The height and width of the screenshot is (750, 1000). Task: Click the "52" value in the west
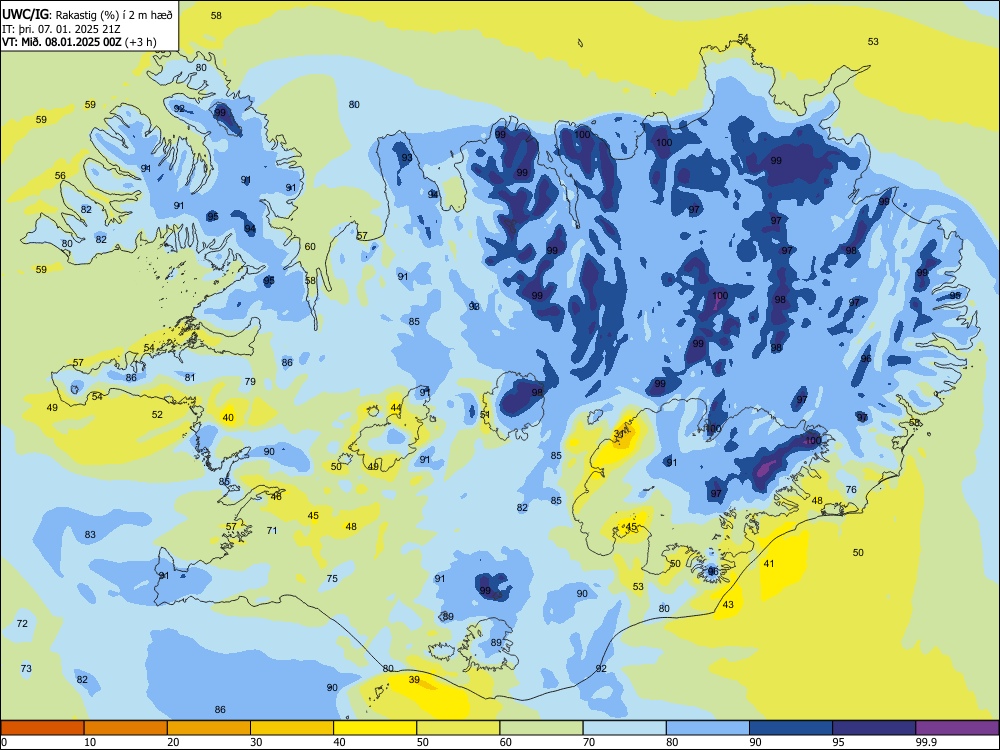(x=157, y=415)
